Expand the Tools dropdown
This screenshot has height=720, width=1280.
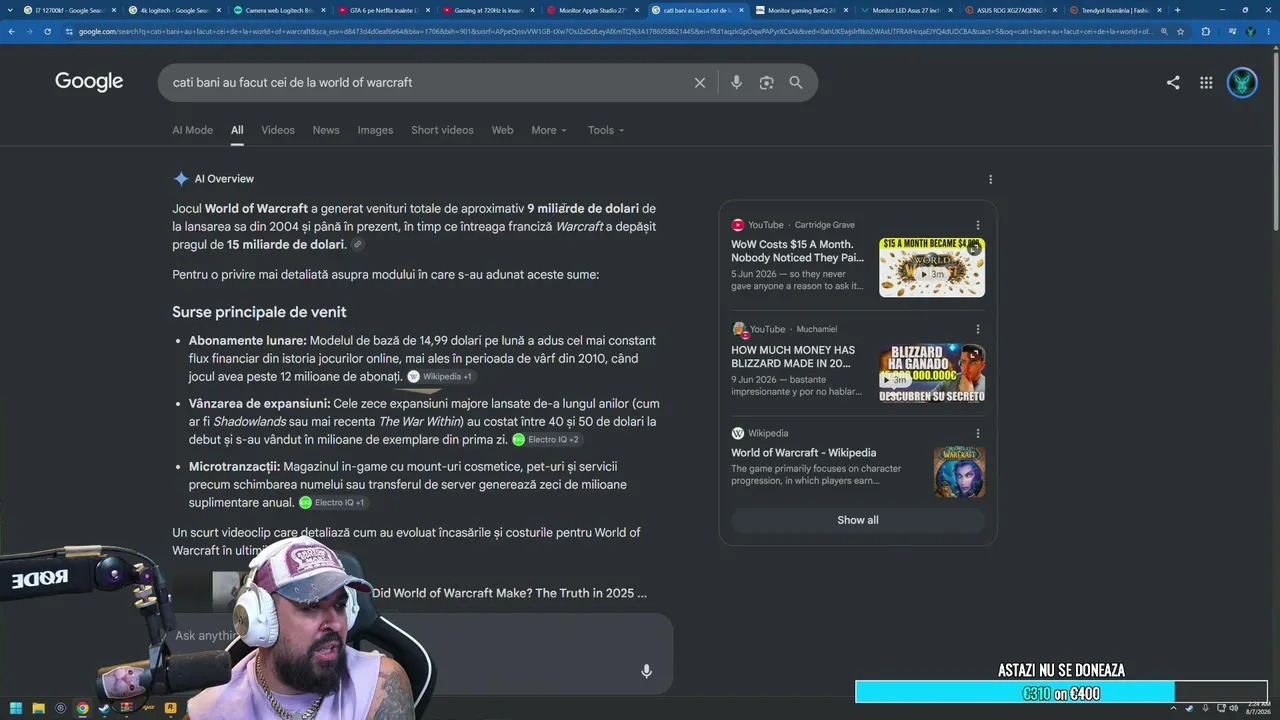[606, 130]
